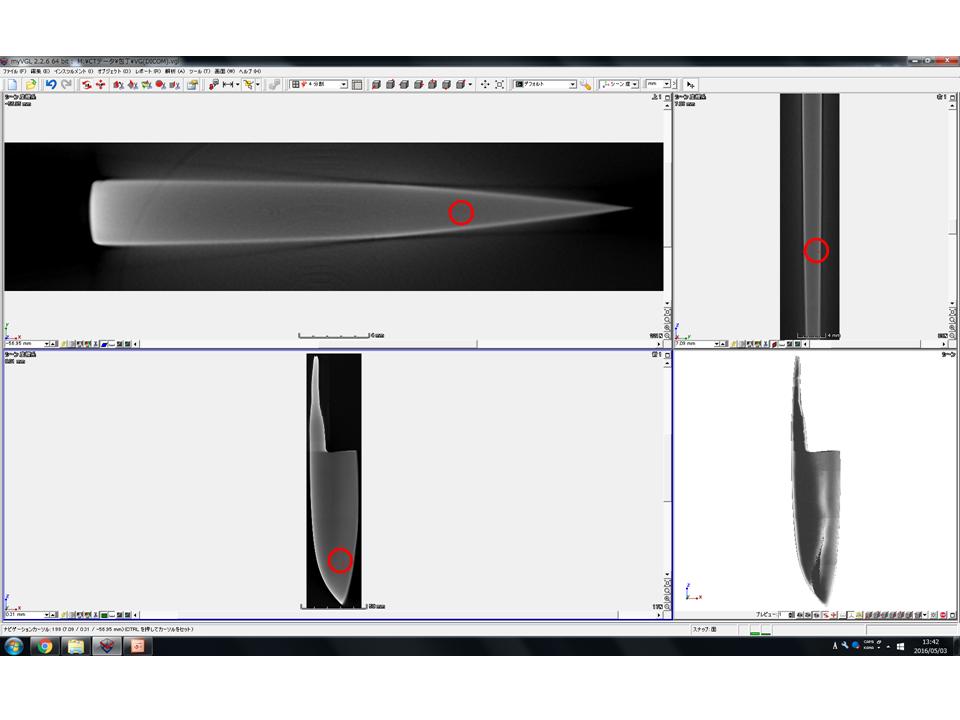Toggle maximize button of top-right slice view

[942, 97]
